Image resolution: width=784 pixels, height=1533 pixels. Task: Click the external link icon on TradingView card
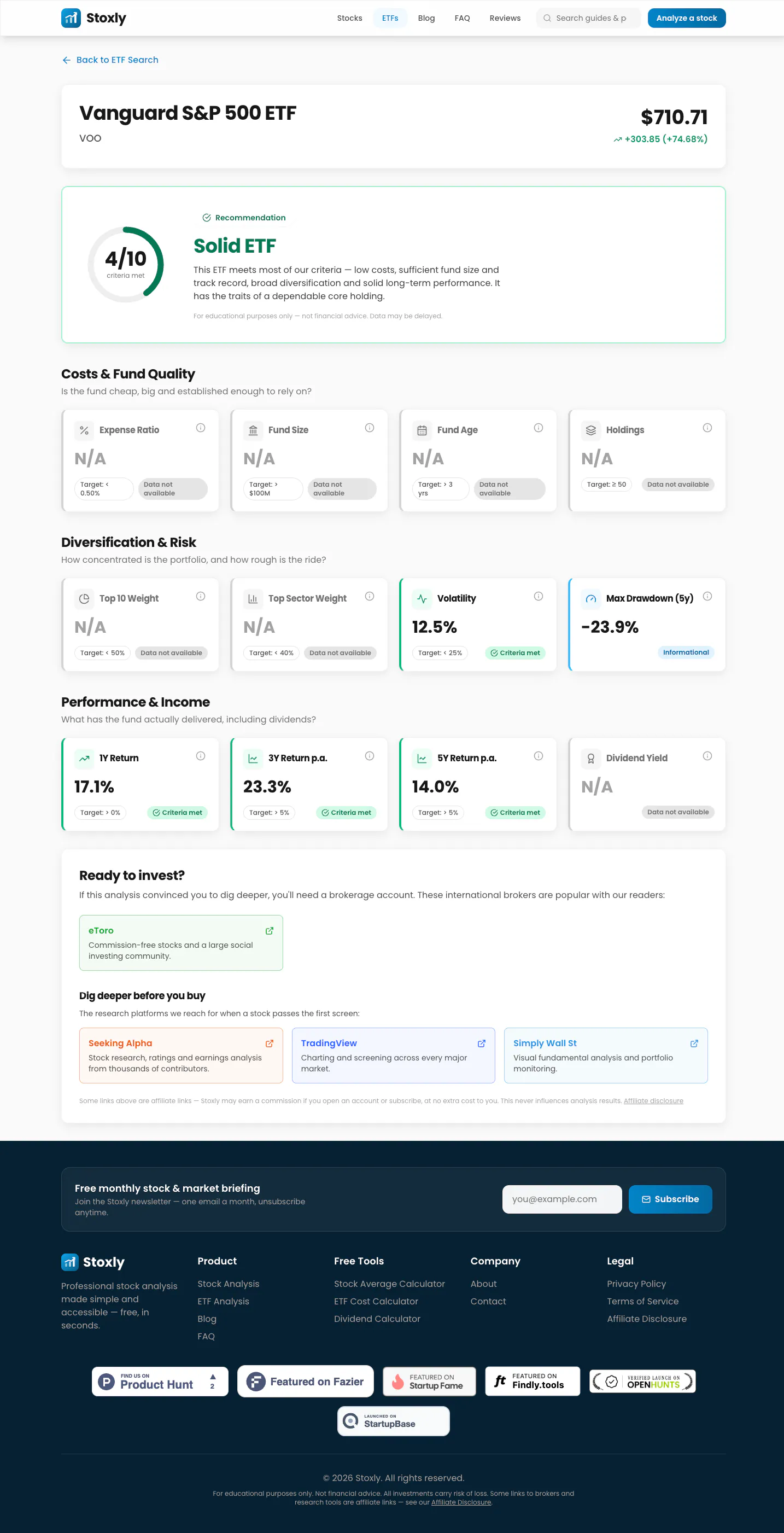(481, 1043)
